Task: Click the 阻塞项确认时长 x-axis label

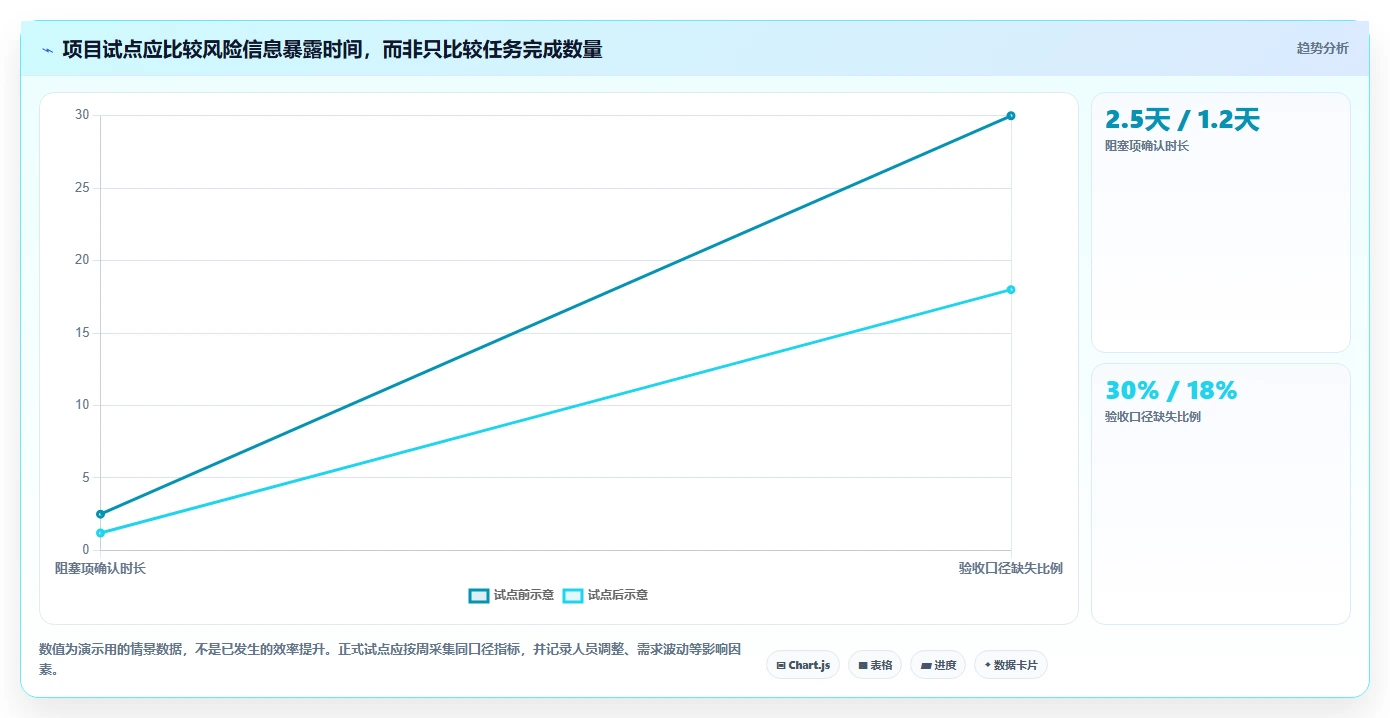Action: (x=100, y=568)
